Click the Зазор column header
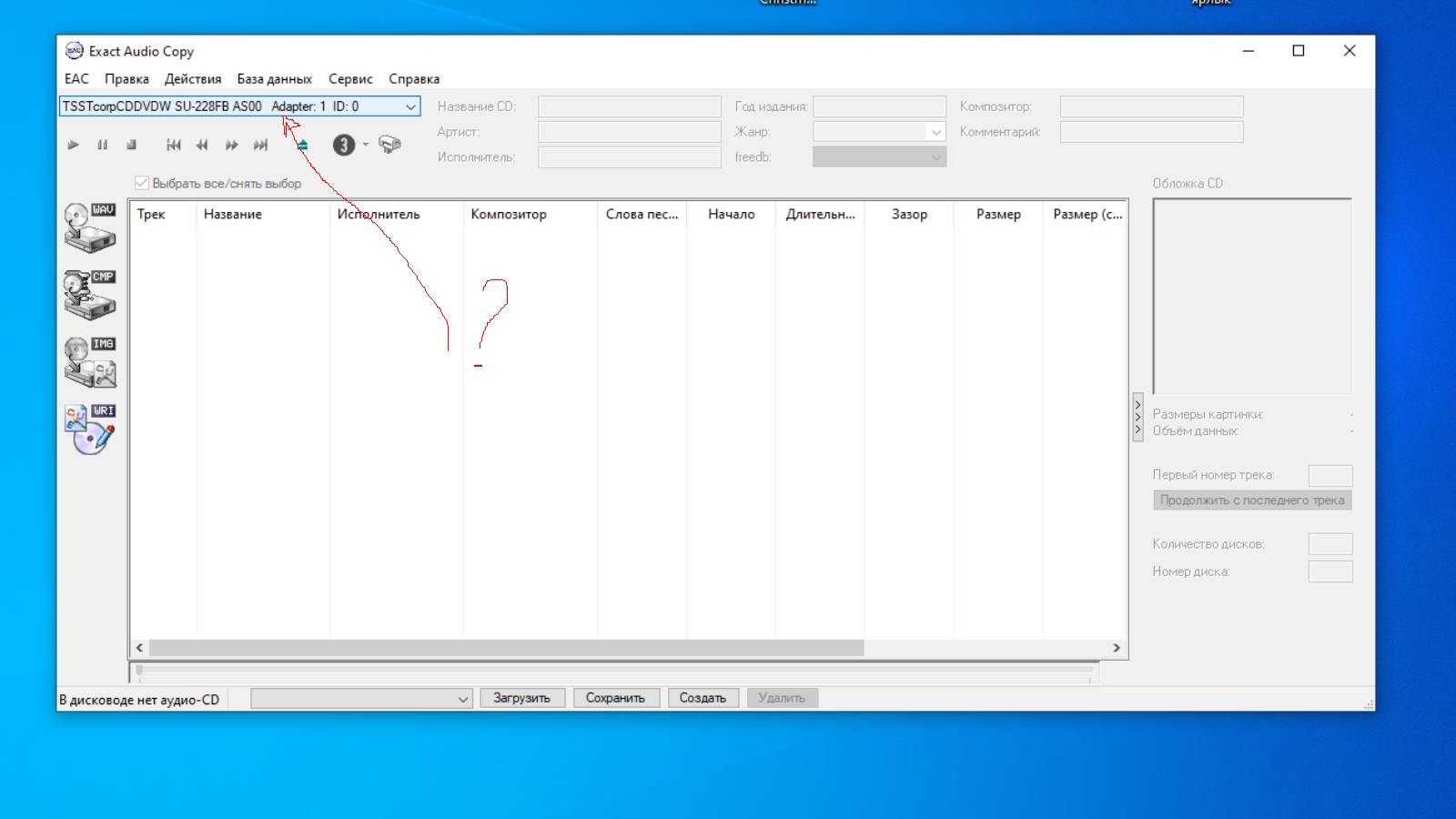The image size is (1456, 819). (909, 215)
